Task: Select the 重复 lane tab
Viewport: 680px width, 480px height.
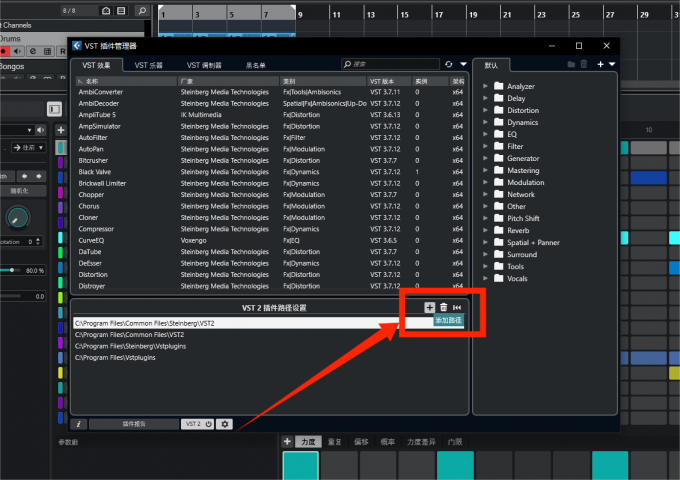Action: point(334,442)
